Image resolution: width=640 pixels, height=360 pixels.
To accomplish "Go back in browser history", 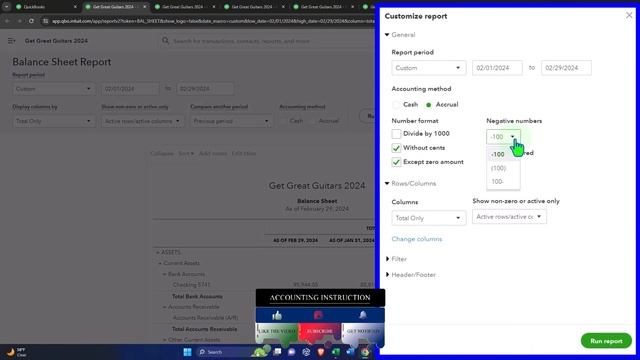I will coord(8,21).
